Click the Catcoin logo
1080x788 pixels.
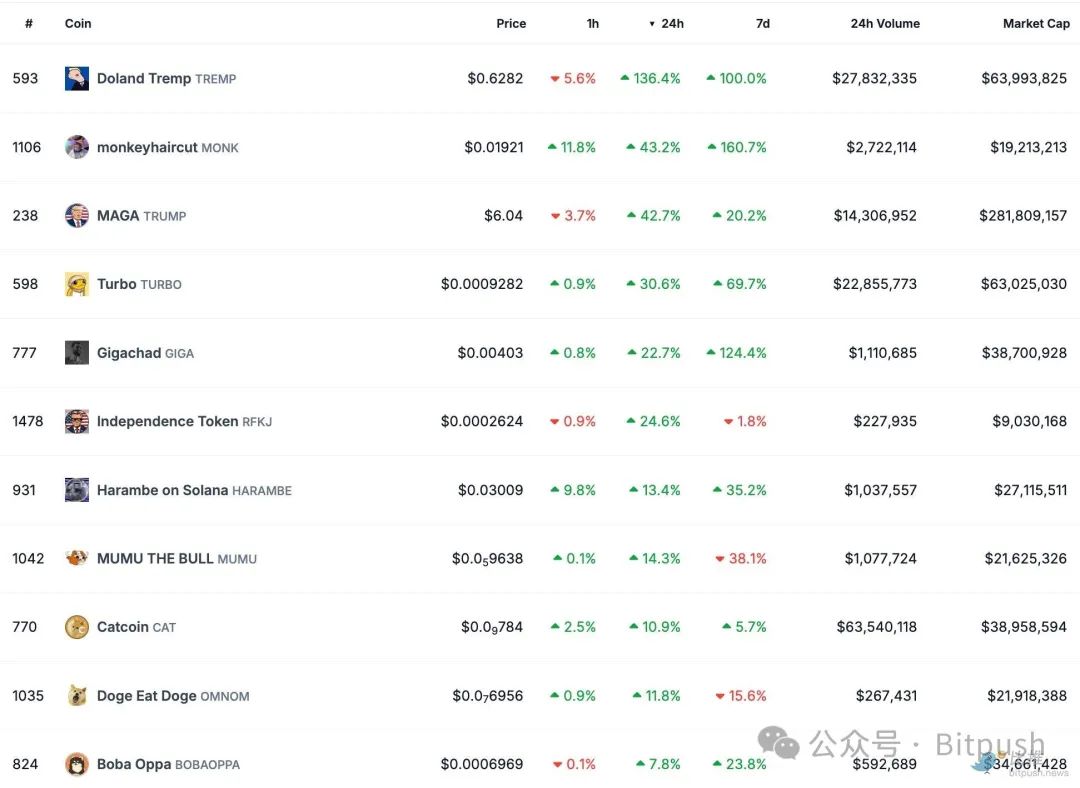76,627
